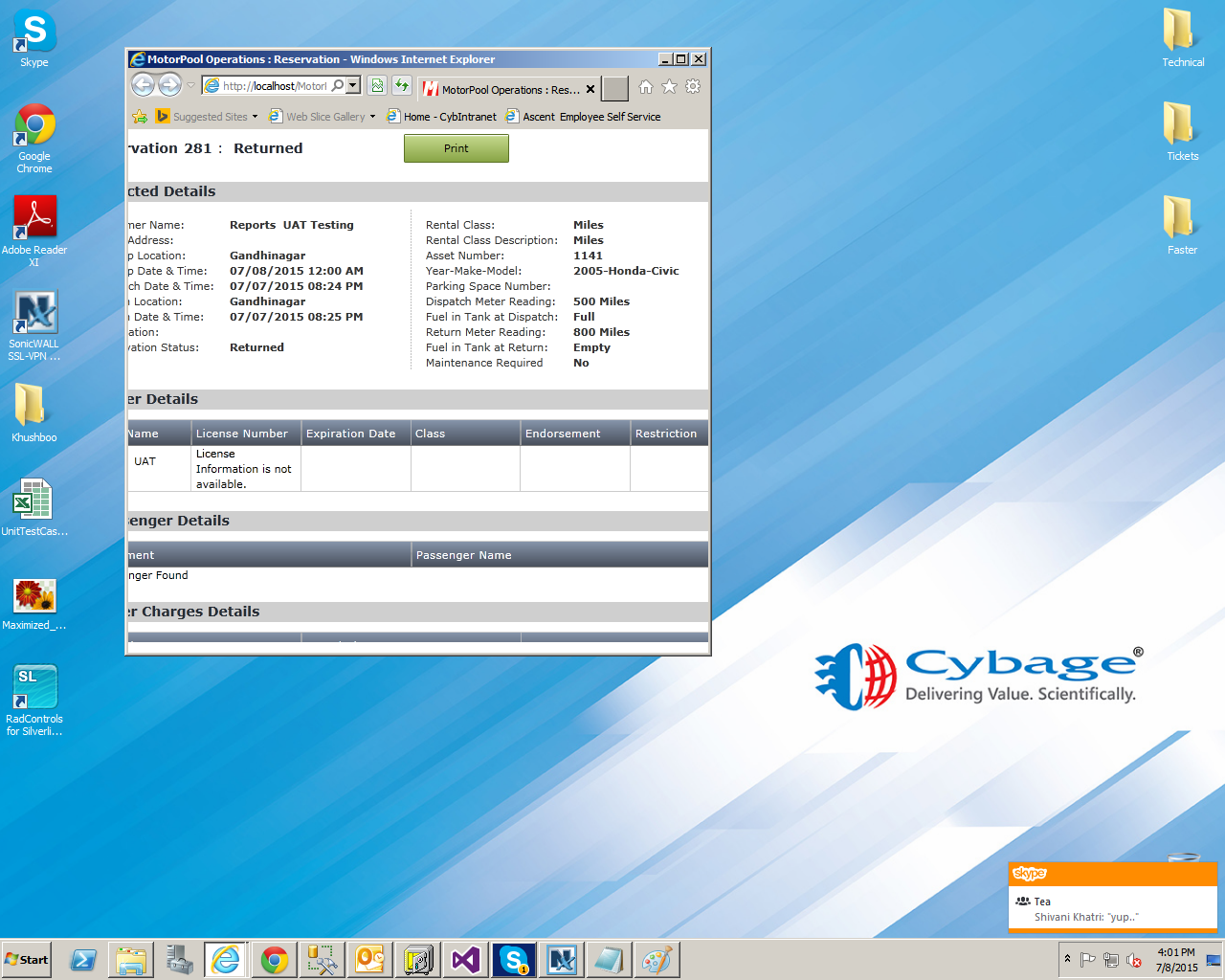Open Adobe Reader XI desktop shortcut
This screenshot has height=980, width=1225.
tap(34, 232)
